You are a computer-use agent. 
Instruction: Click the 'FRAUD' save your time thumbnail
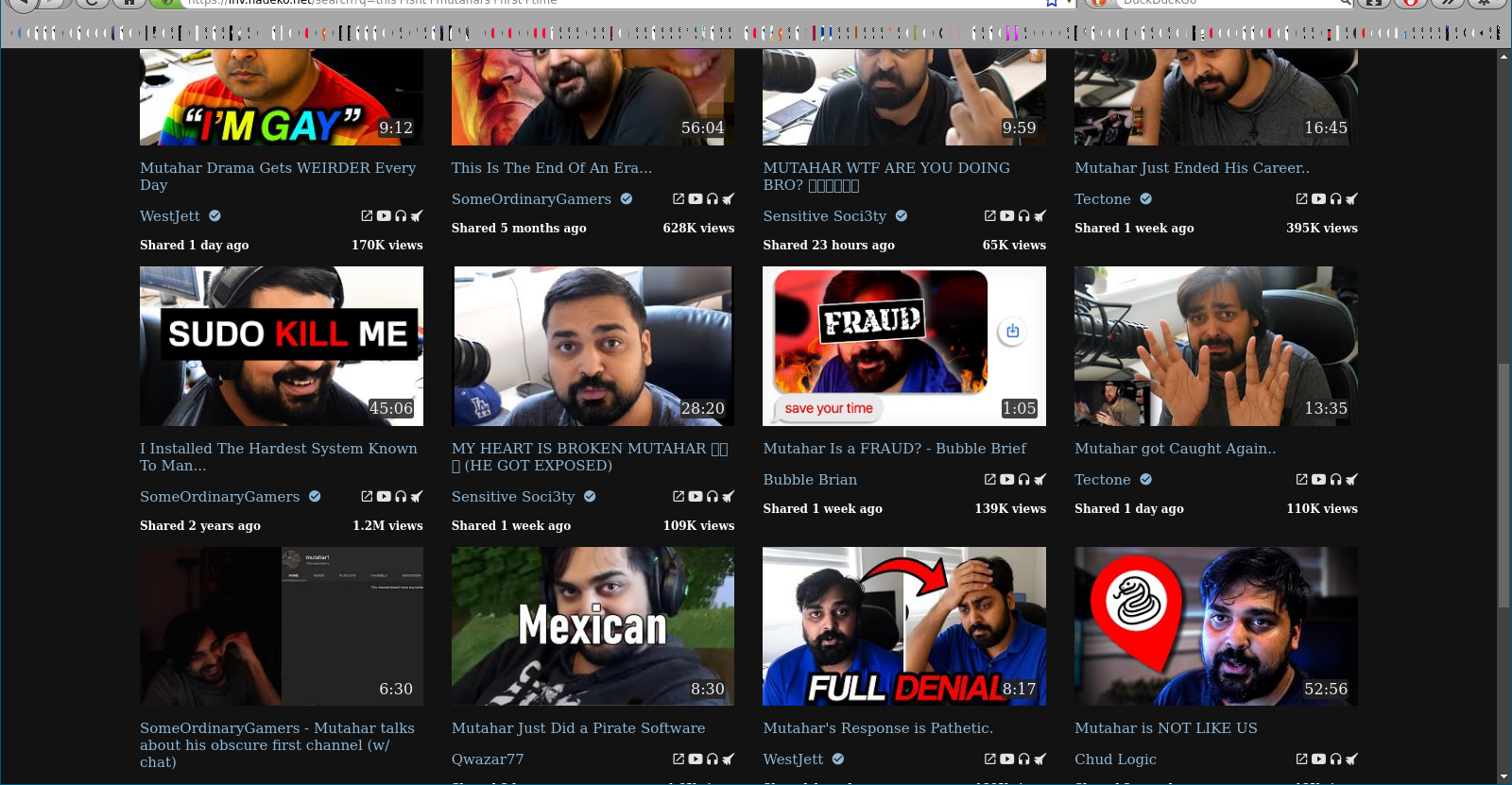(x=904, y=346)
